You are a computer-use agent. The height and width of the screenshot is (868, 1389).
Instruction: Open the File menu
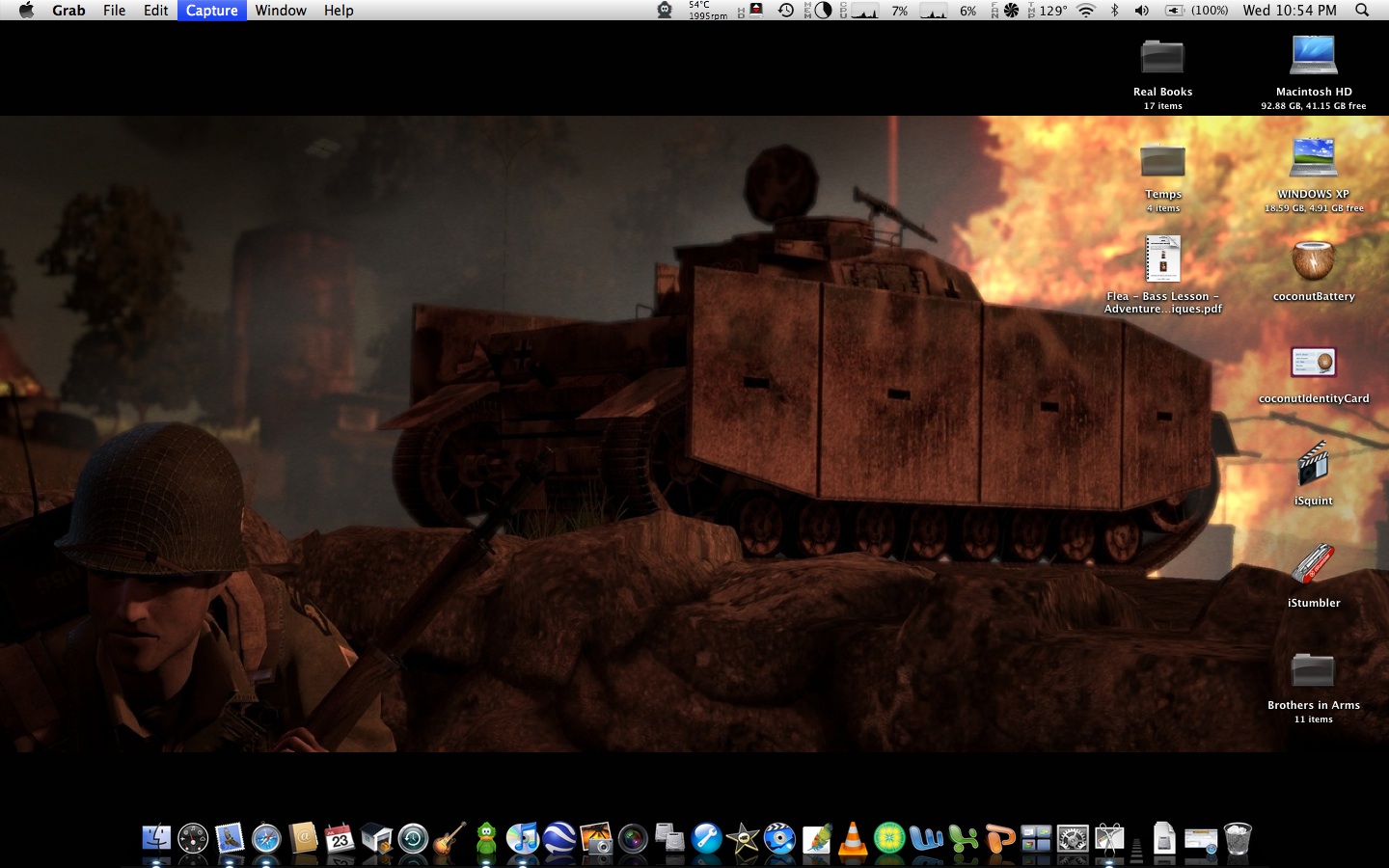click(114, 10)
